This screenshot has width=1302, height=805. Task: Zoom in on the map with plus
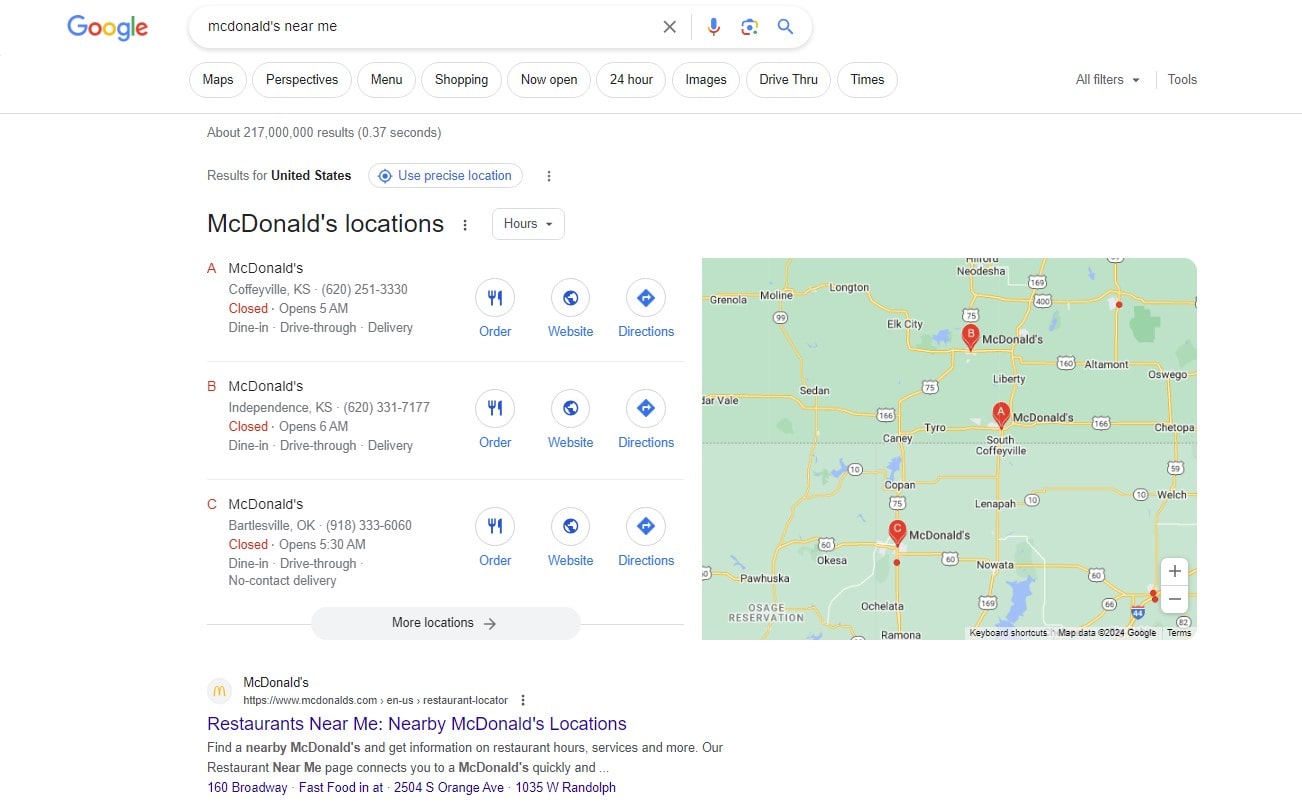pos(1175,571)
